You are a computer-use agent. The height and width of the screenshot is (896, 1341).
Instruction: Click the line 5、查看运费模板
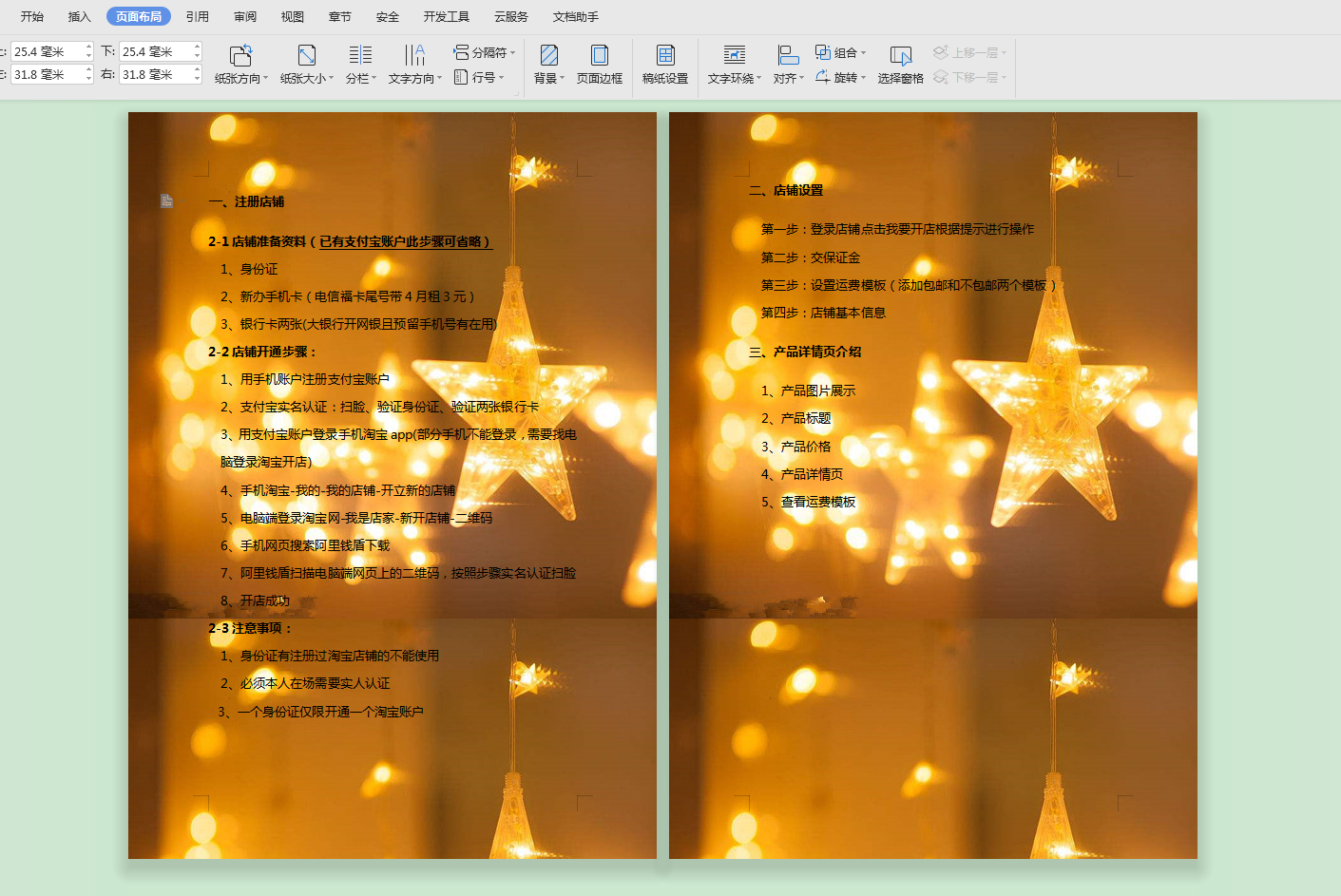[808, 502]
